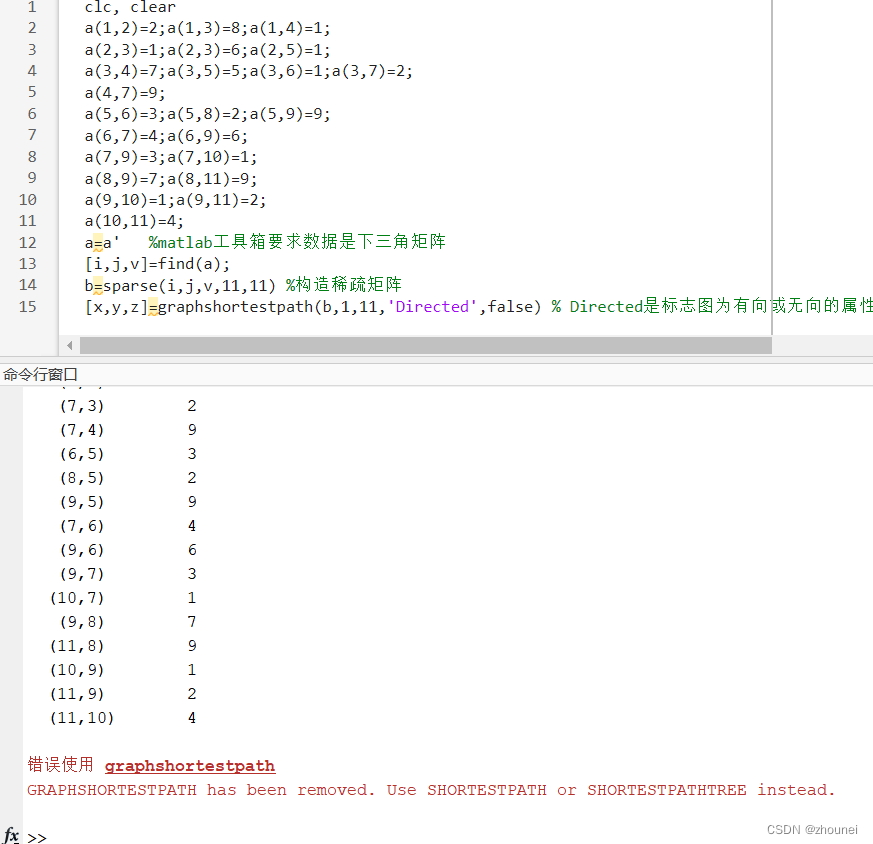Click the left arrow of the horizontal scrollbar
Screen dimensions: 873x844
coord(68,344)
